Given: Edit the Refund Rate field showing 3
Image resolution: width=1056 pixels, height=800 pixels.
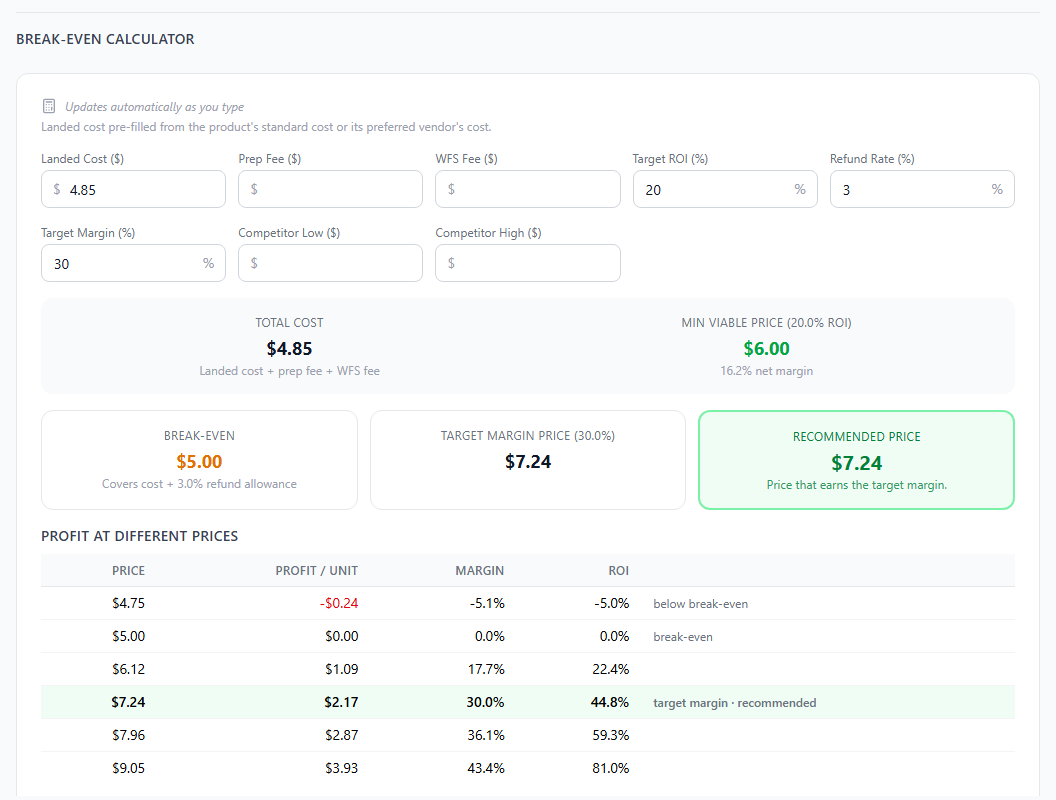Looking at the screenshot, I should point(922,189).
